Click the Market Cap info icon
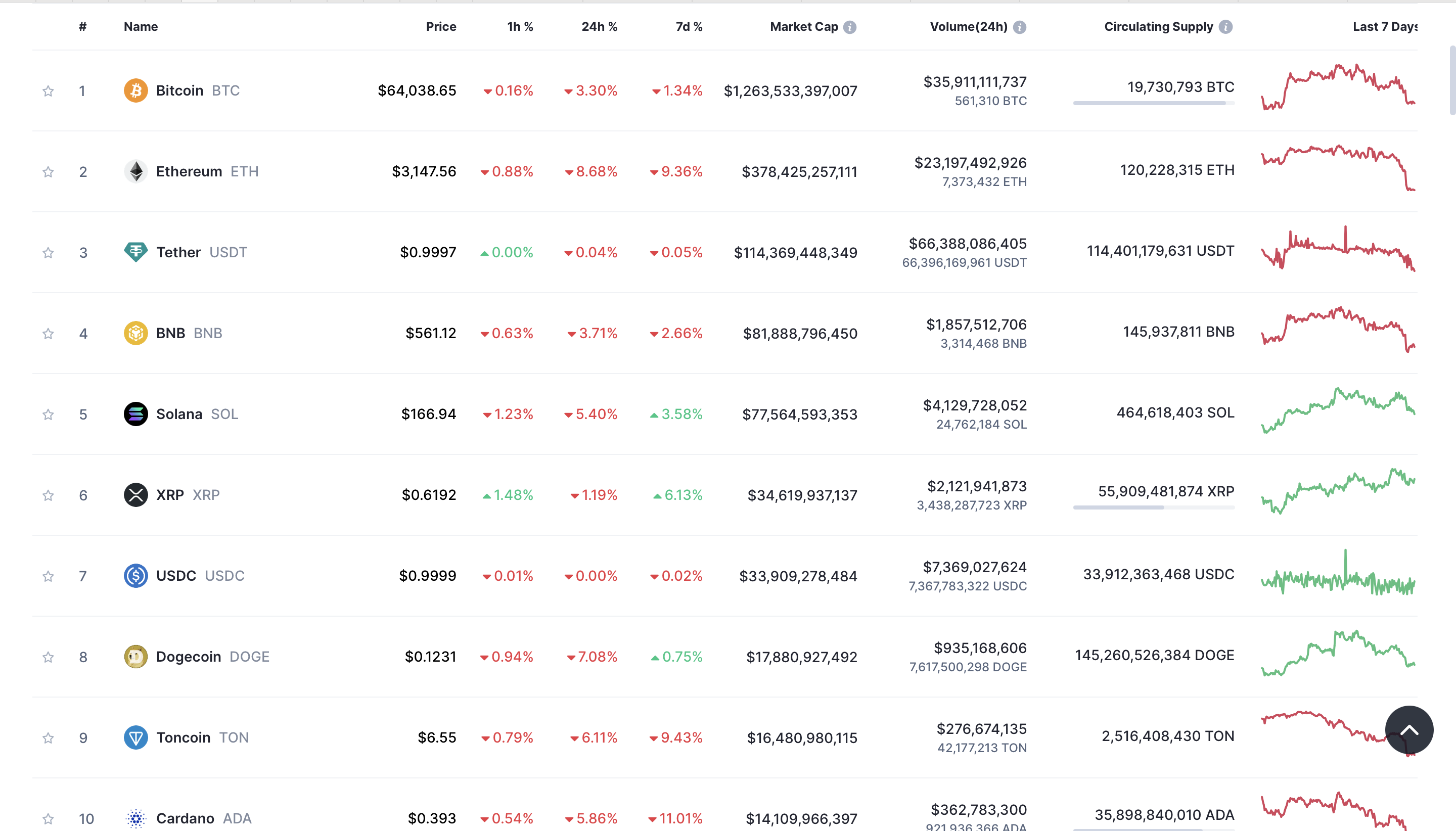1456x831 pixels. click(850, 27)
